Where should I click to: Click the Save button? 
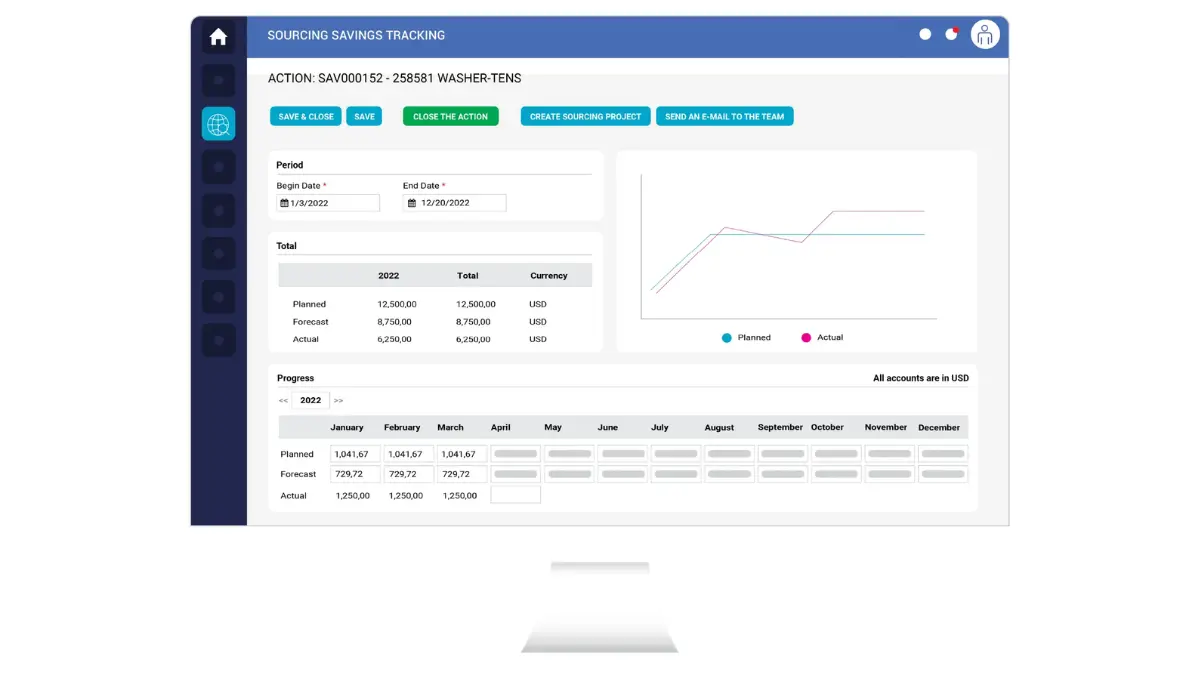(x=364, y=117)
